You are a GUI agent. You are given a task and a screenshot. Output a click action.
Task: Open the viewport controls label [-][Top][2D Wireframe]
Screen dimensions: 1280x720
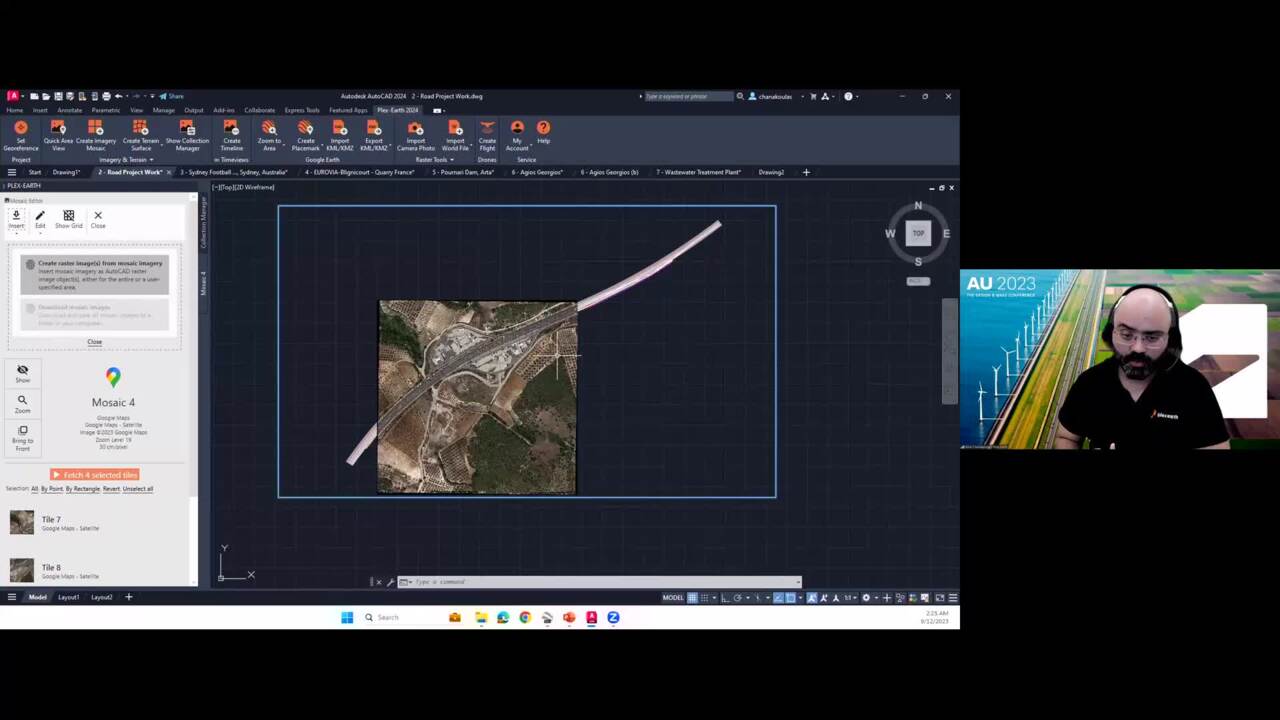(x=243, y=187)
